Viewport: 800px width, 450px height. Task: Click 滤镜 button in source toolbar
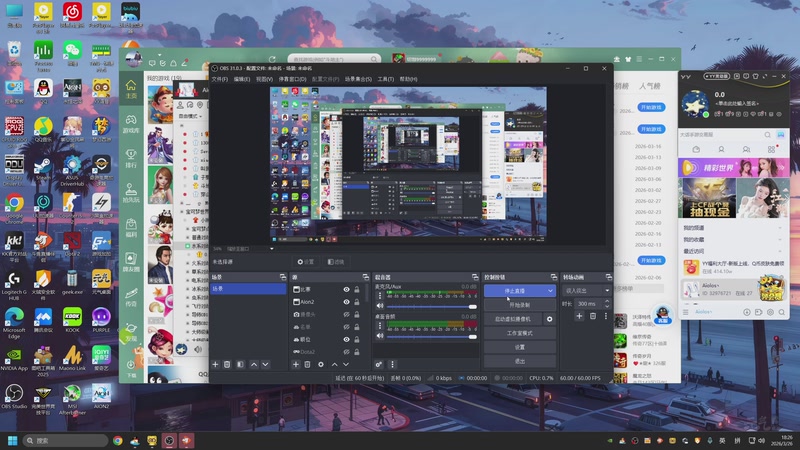336,262
